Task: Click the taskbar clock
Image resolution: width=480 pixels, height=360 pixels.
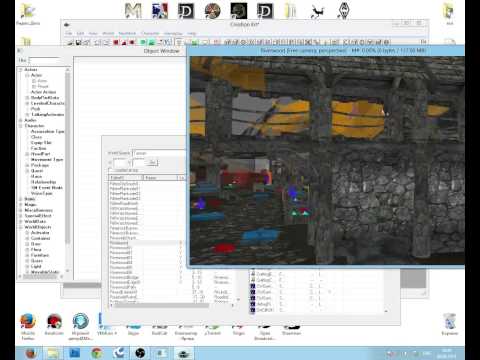Action: [446, 353]
